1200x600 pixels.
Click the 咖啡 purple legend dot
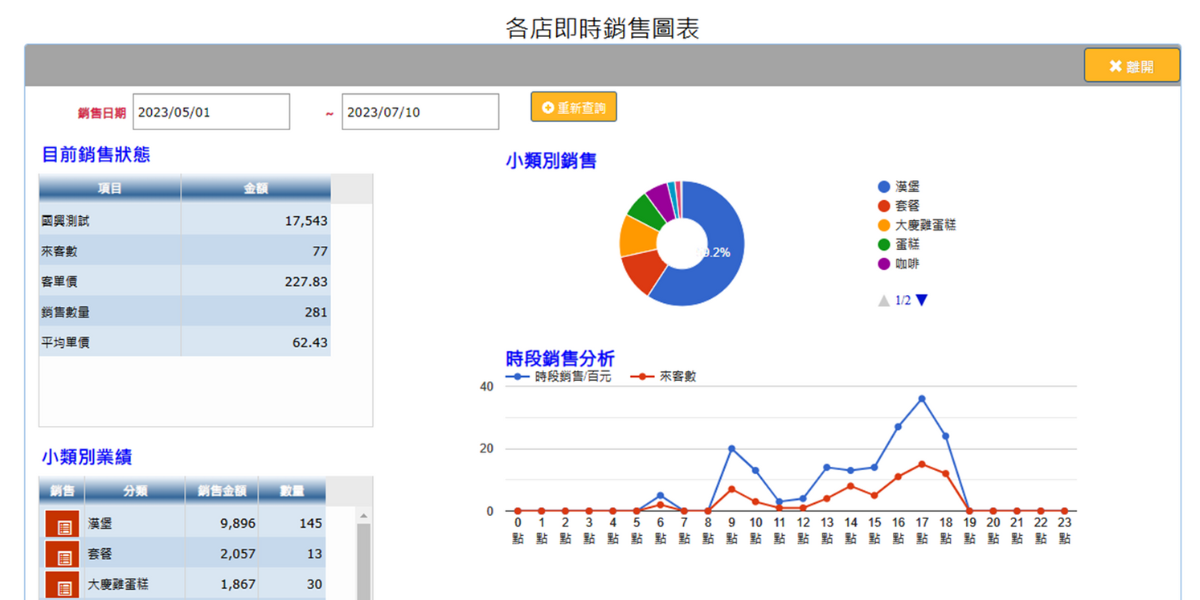[884, 264]
